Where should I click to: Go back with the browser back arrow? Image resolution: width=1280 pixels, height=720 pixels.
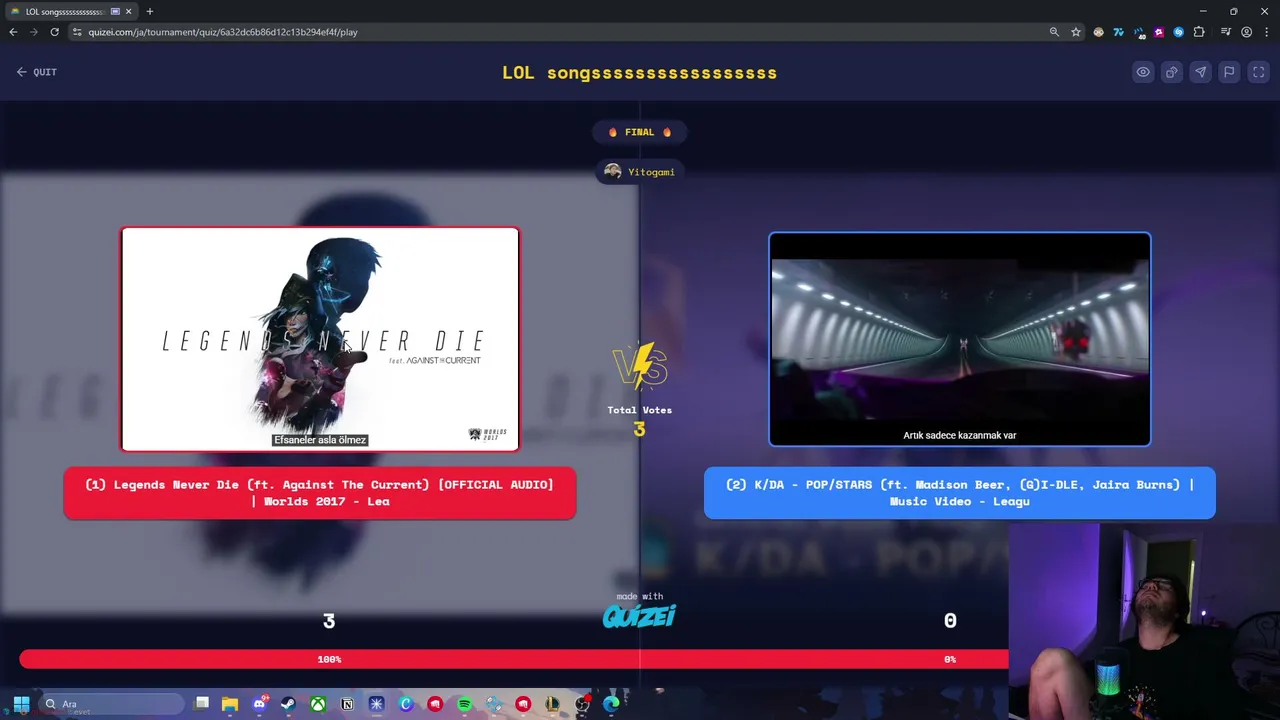click(x=13, y=32)
